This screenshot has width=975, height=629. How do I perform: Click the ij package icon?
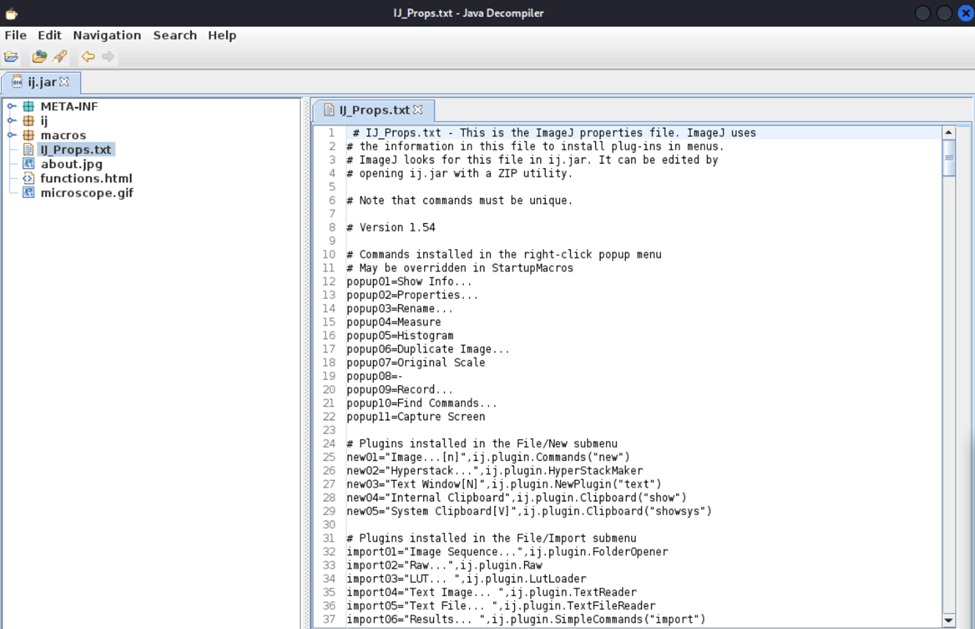pyautogui.click(x=29, y=121)
